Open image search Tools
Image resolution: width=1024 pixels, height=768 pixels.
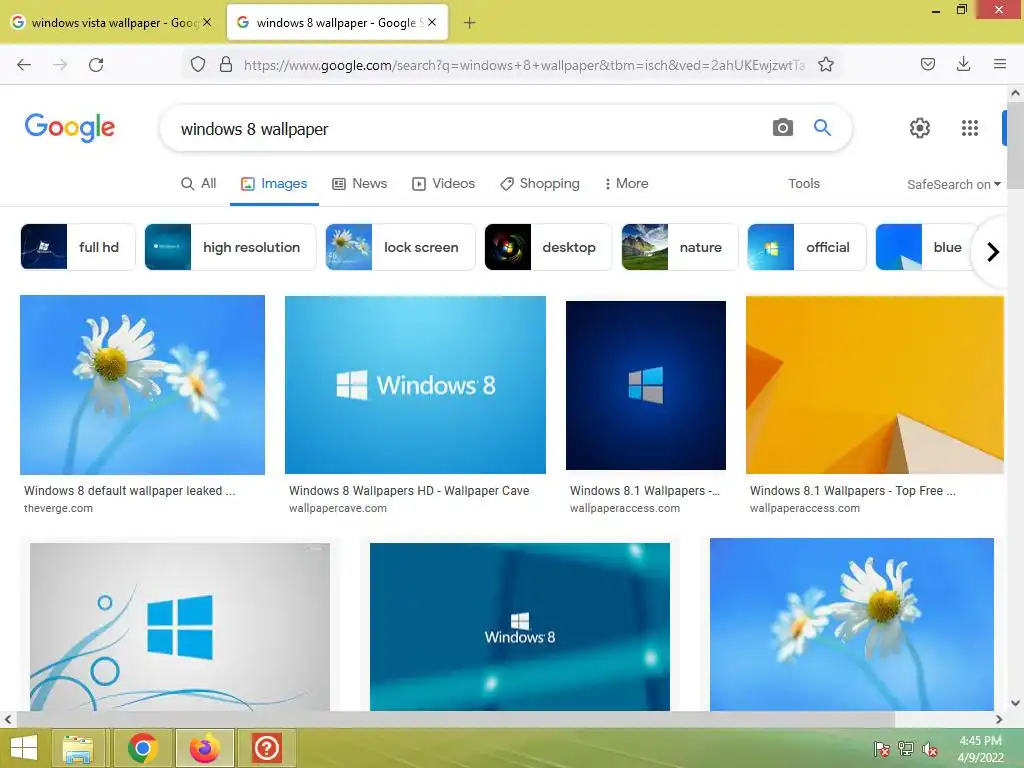804,184
